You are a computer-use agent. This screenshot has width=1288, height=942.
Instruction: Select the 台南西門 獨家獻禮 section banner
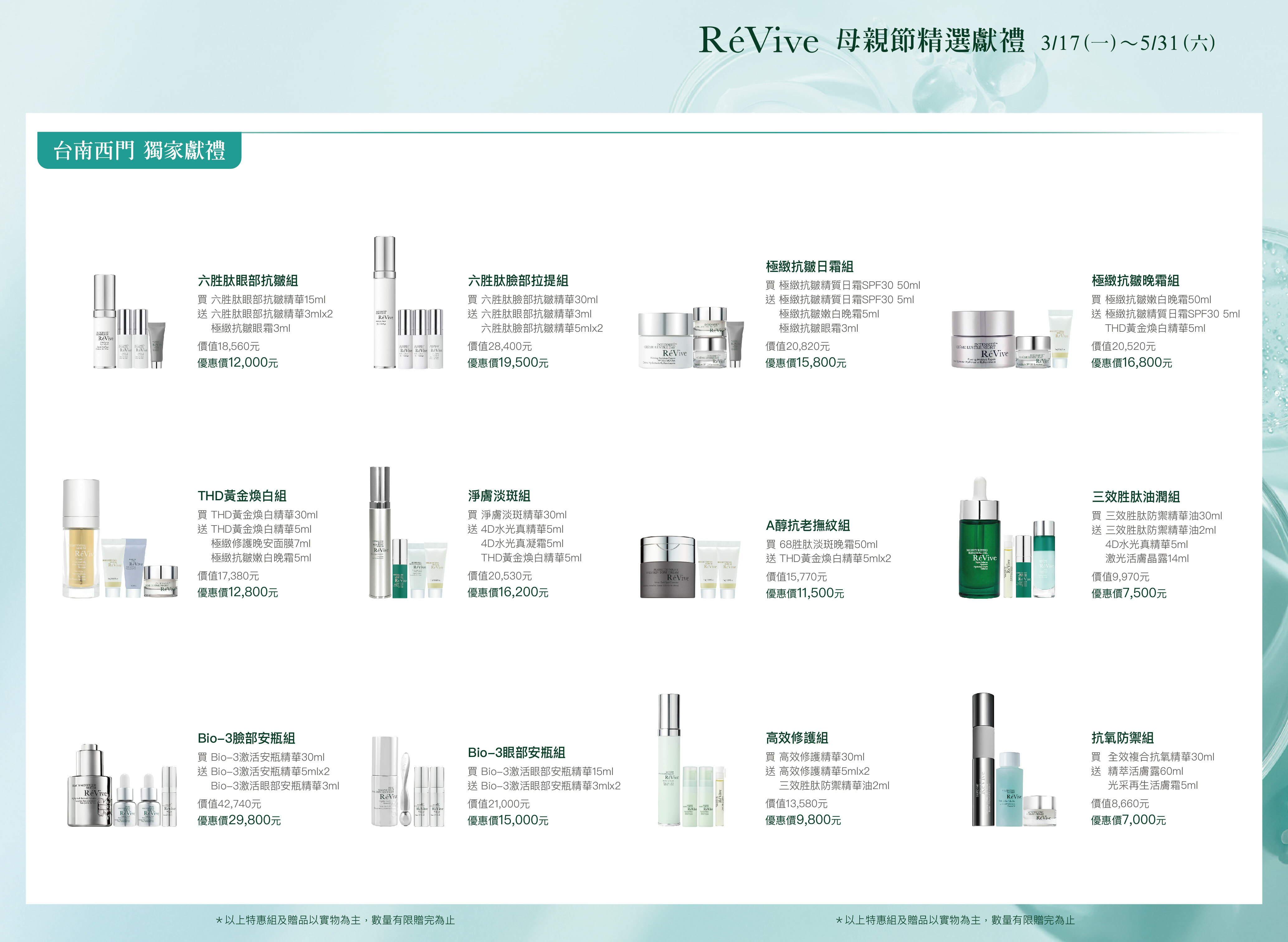(x=139, y=150)
